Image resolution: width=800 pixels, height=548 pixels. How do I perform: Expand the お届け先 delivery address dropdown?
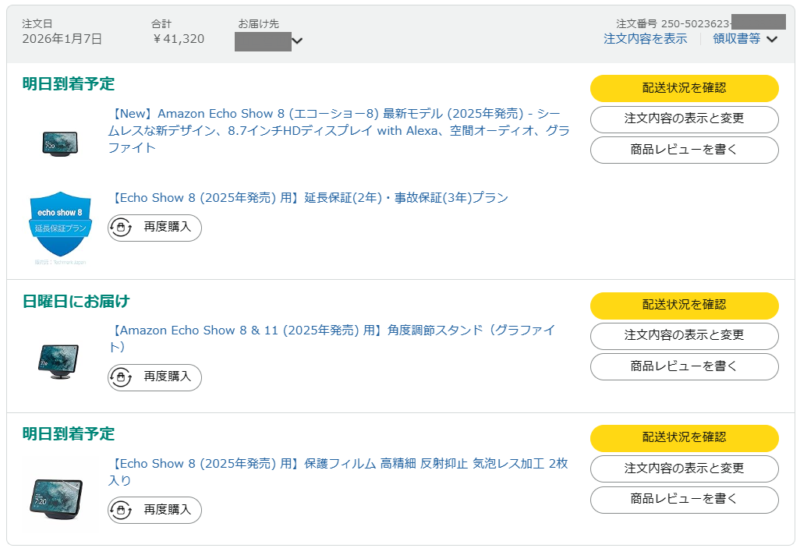pyautogui.click(x=297, y=41)
